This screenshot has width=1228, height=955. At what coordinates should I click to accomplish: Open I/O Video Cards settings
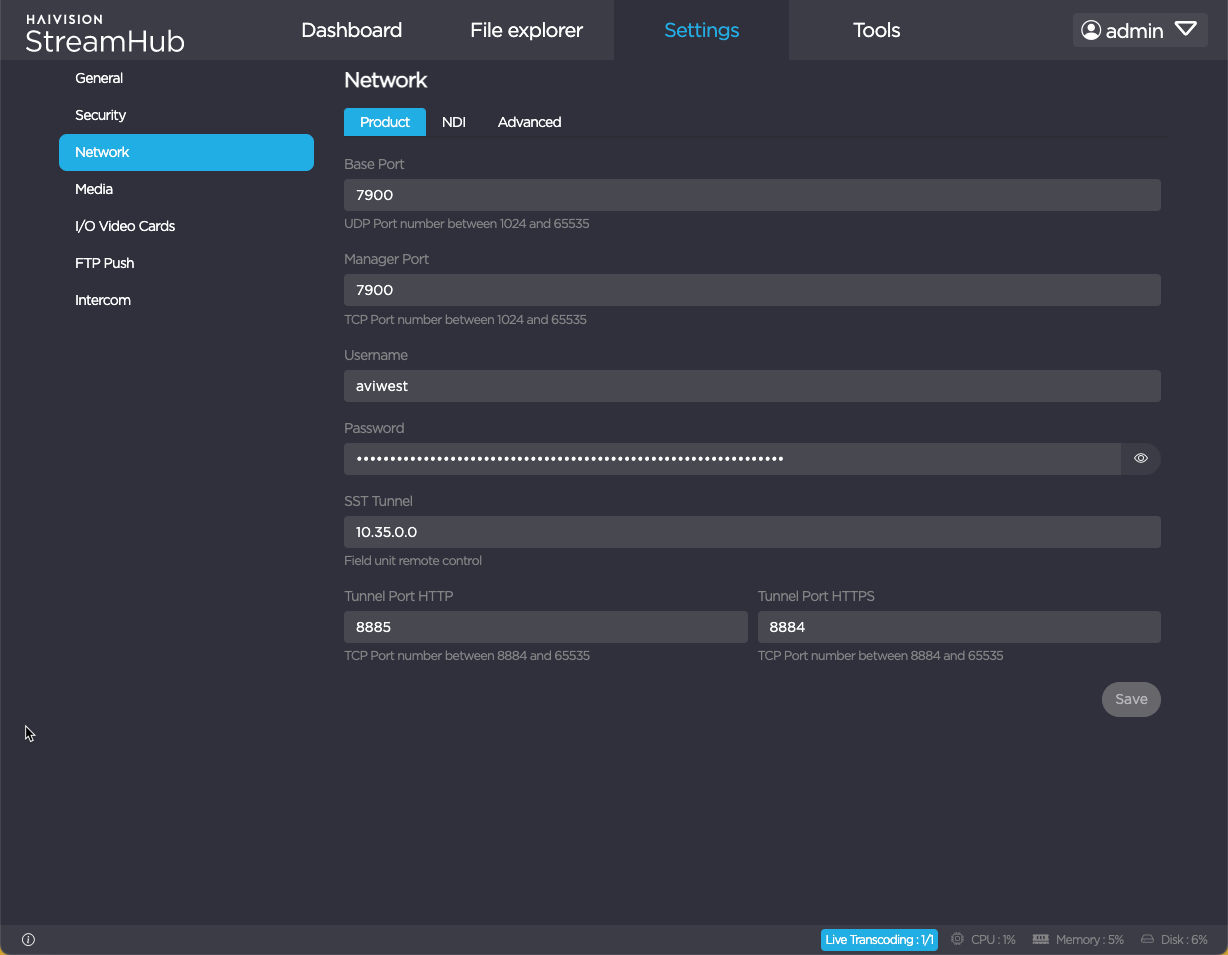coord(125,226)
